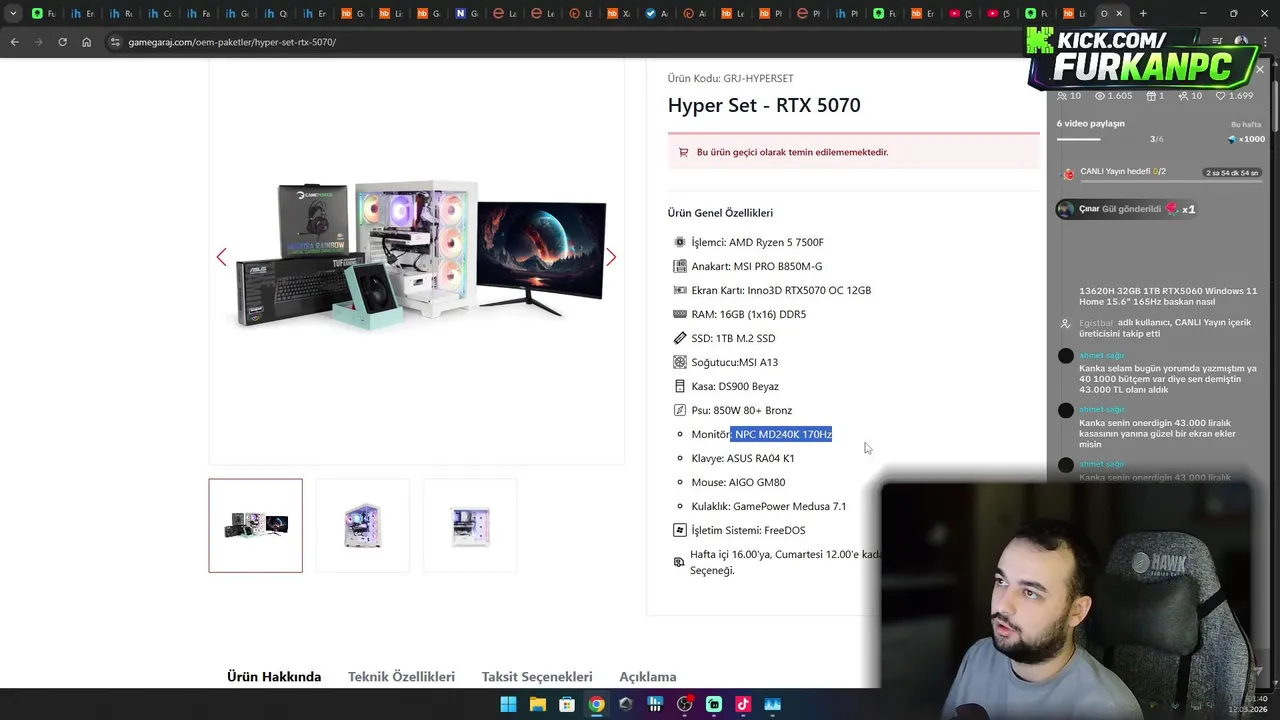Click the RAM icon beside 16GB DDR5
The height and width of the screenshot is (720, 1280).
coord(680,314)
